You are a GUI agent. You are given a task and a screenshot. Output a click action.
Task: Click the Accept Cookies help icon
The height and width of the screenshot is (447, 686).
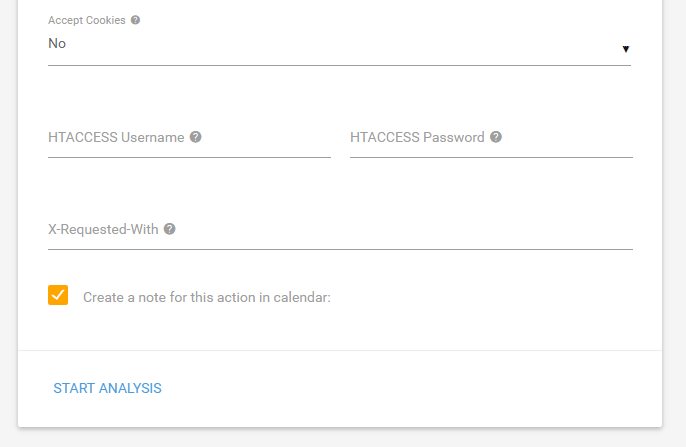tap(135, 20)
